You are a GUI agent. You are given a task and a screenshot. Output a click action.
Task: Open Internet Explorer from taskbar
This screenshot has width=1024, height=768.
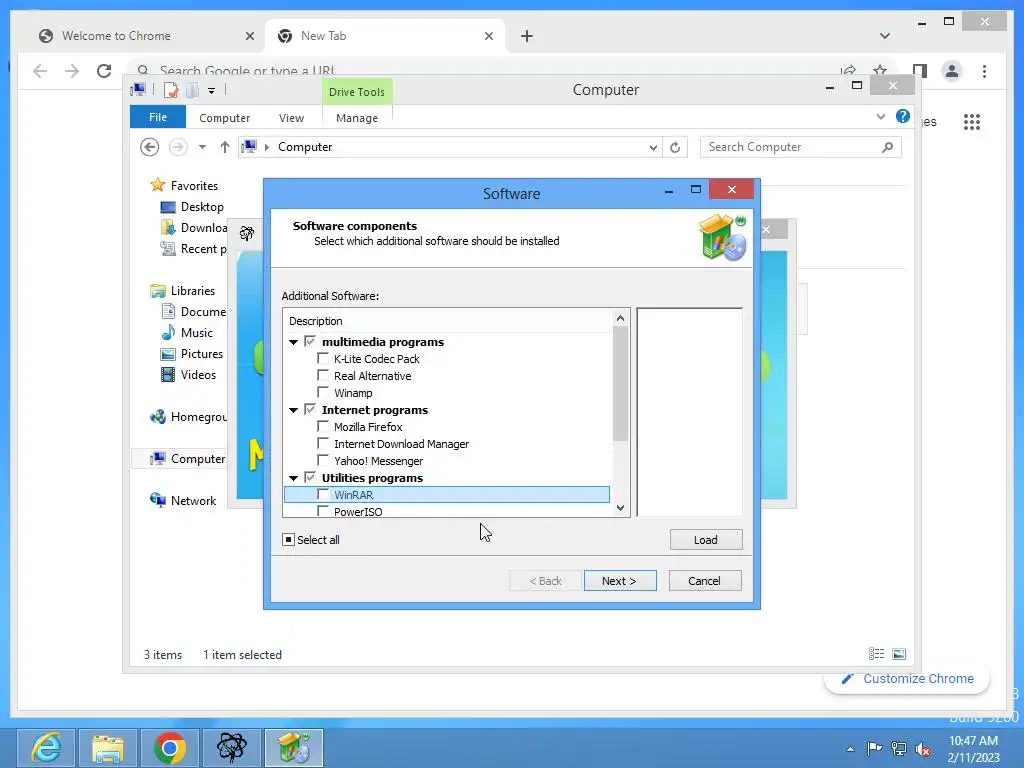[x=46, y=748]
